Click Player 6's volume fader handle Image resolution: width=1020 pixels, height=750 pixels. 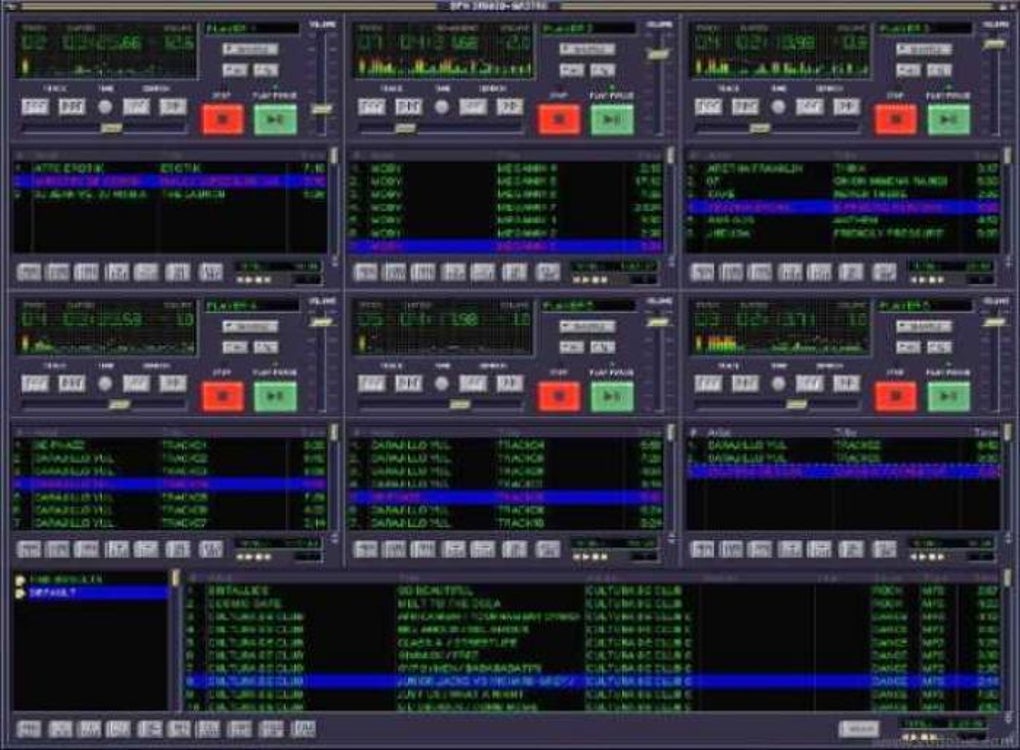pyautogui.click(x=995, y=321)
